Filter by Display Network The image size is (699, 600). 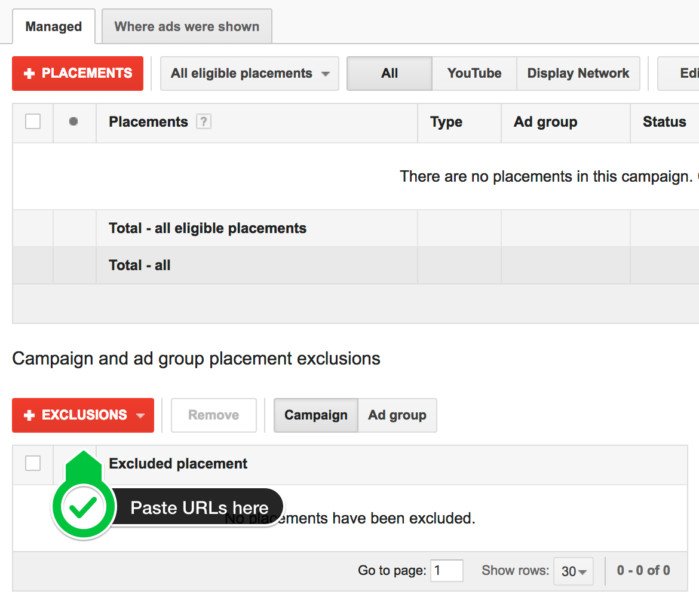click(x=578, y=73)
